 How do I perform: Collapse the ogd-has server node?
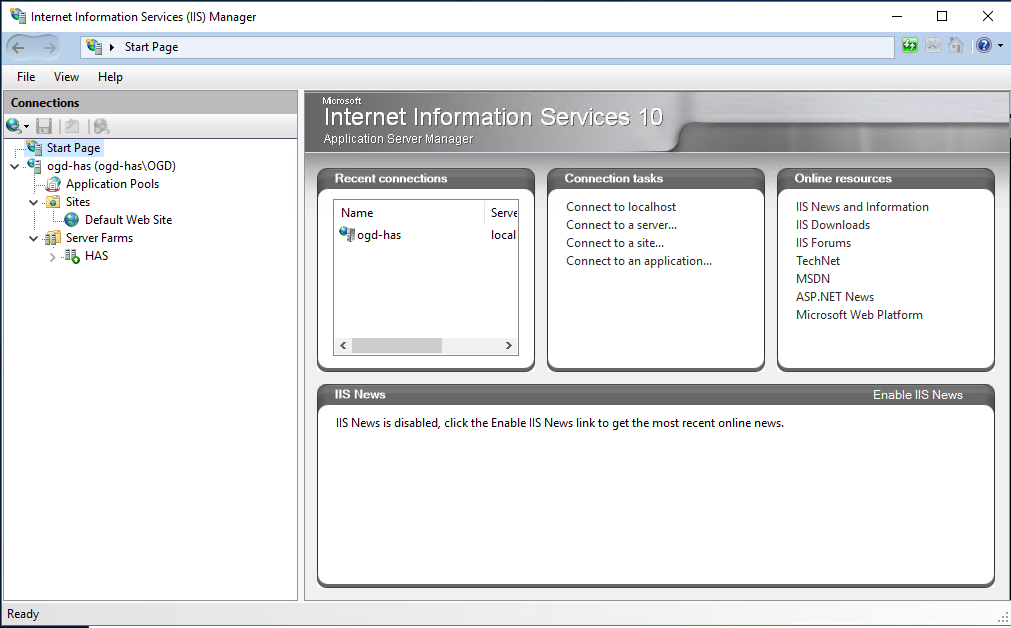pyautogui.click(x=13, y=165)
